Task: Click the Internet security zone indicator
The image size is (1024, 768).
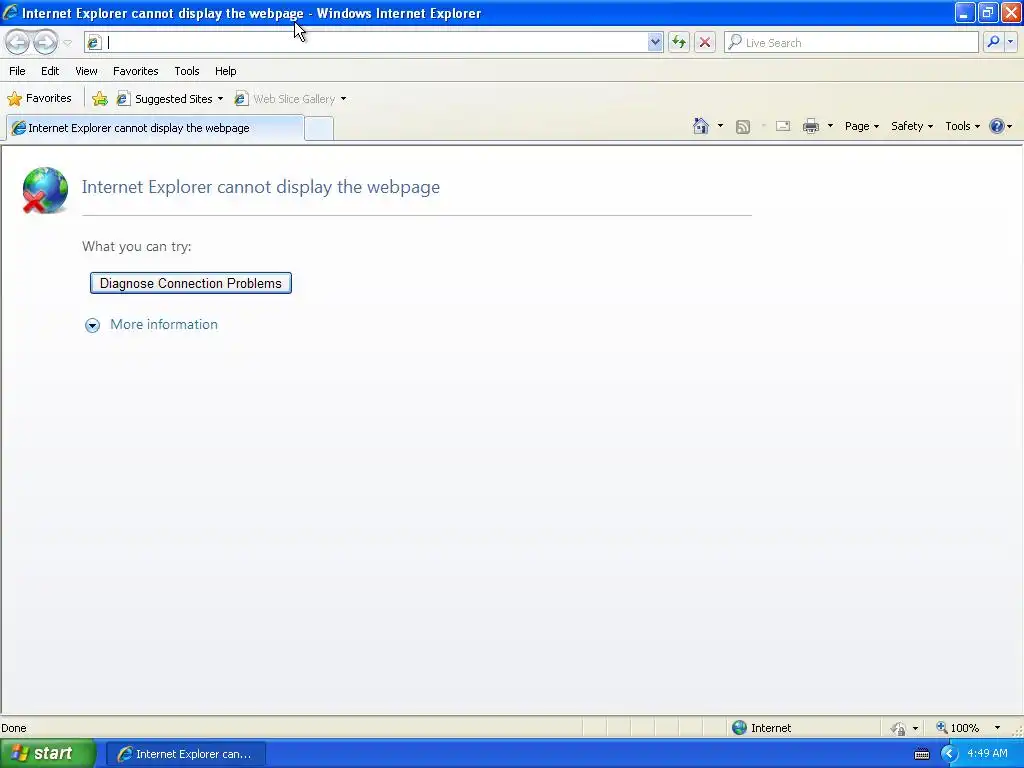Action: (x=761, y=728)
